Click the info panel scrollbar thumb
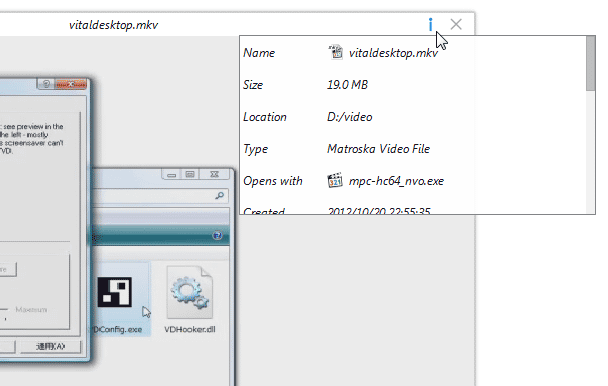The height and width of the screenshot is (386, 608). 591,64
